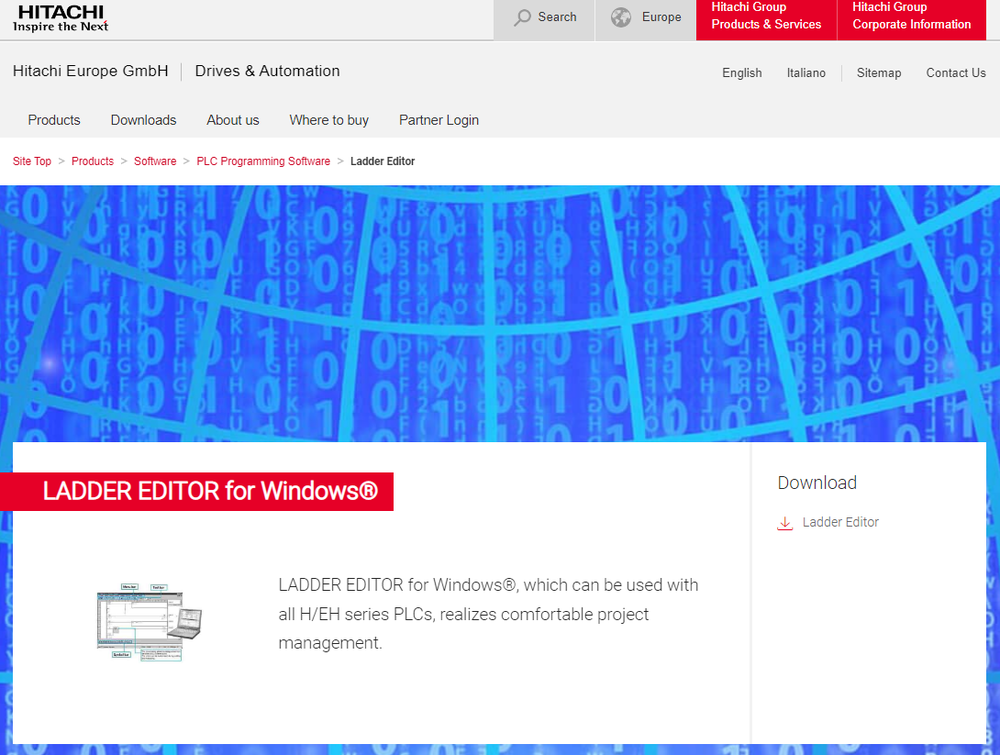This screenshot has width=1000, height=755.
Task: Visit Hitachi Group Corporate Information
Action: coord(910,16)
